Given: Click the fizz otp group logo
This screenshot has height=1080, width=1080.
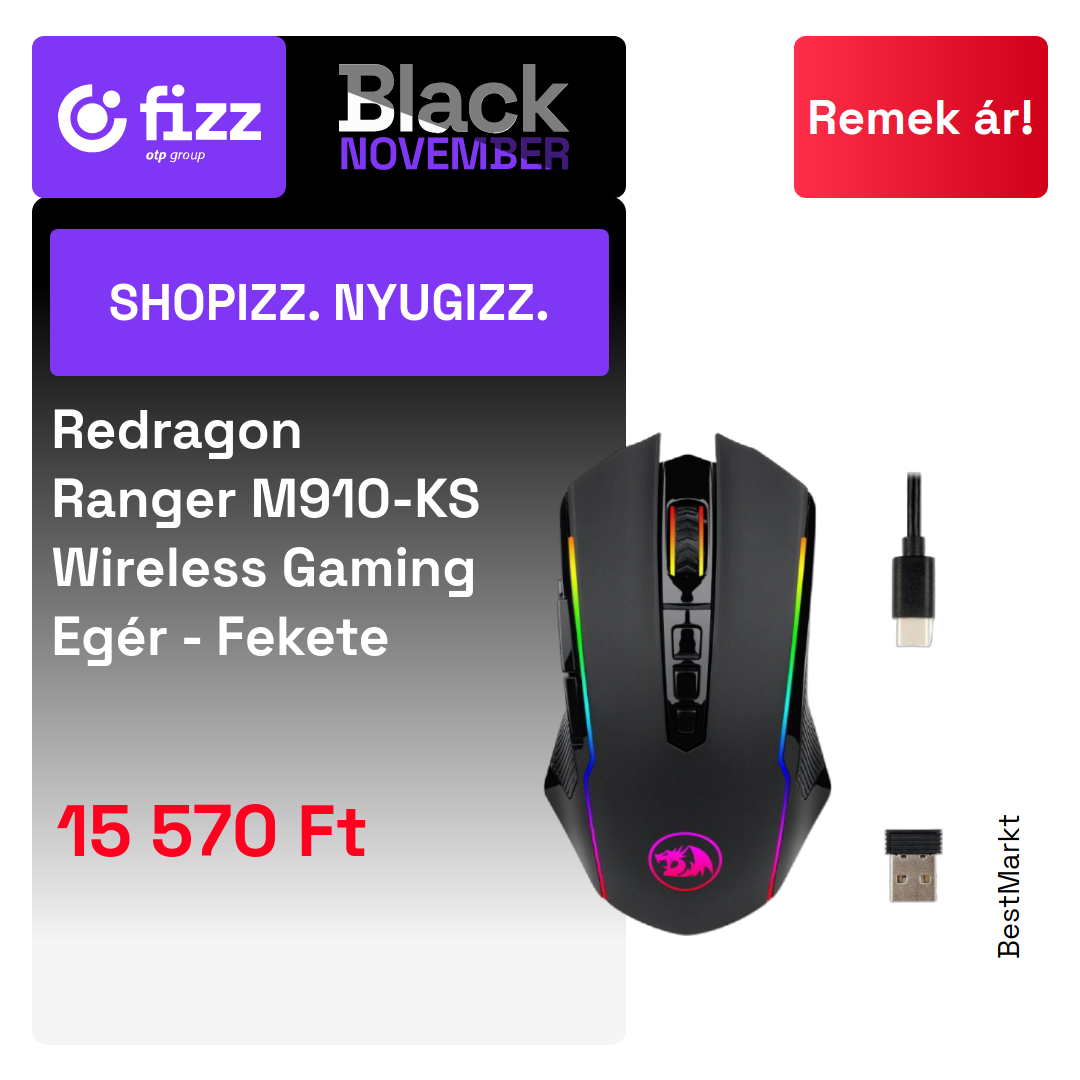Looking at the screenshot, I should [159, 117].
